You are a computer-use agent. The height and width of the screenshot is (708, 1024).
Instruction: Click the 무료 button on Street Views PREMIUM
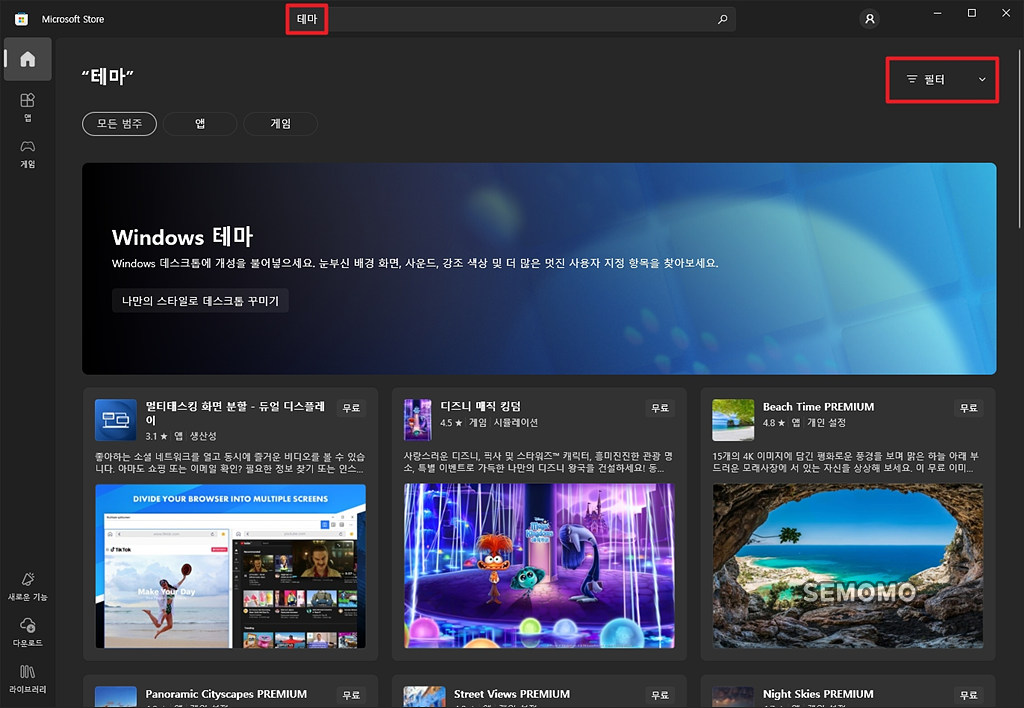[660, 696]
